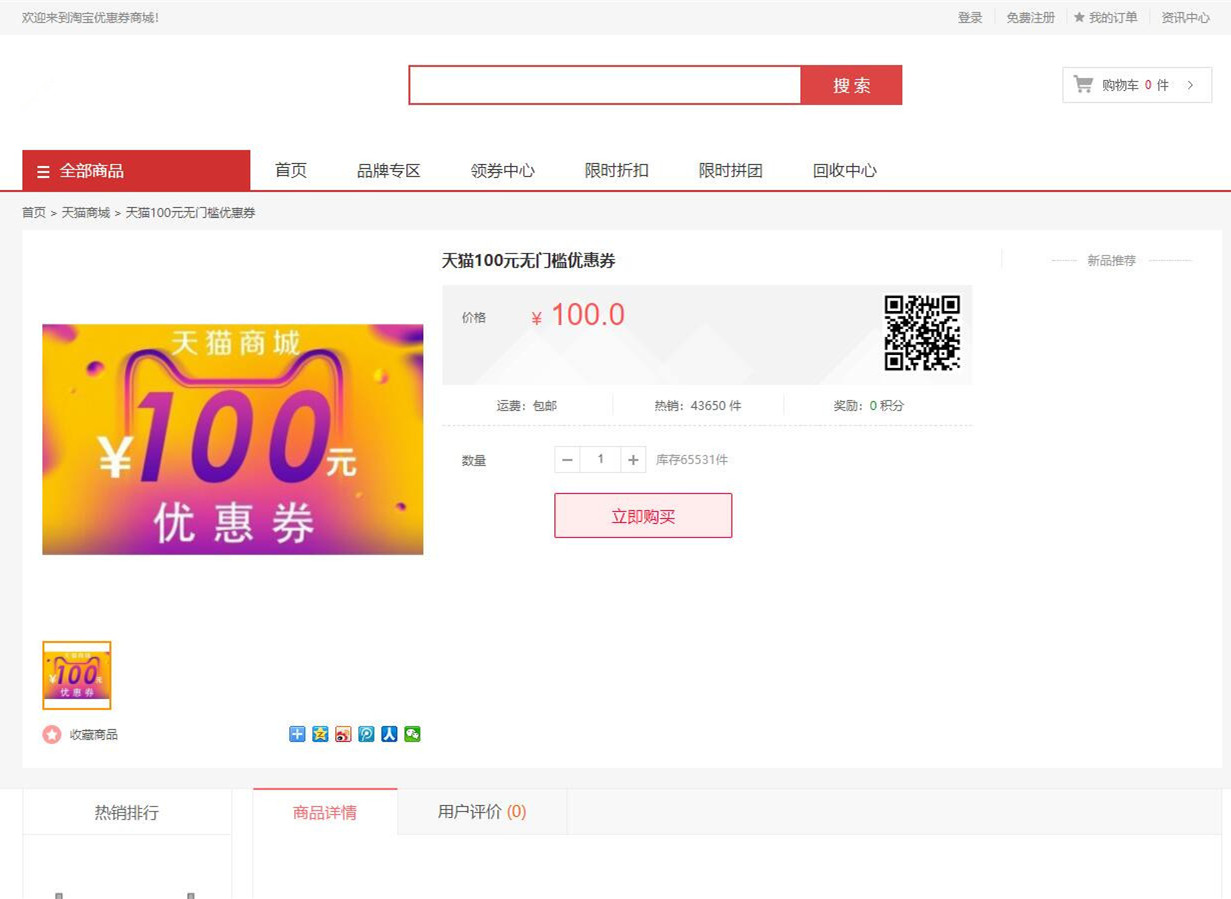Click the quantity input field
The image size is (1231, 899).
tap(600, 460)
